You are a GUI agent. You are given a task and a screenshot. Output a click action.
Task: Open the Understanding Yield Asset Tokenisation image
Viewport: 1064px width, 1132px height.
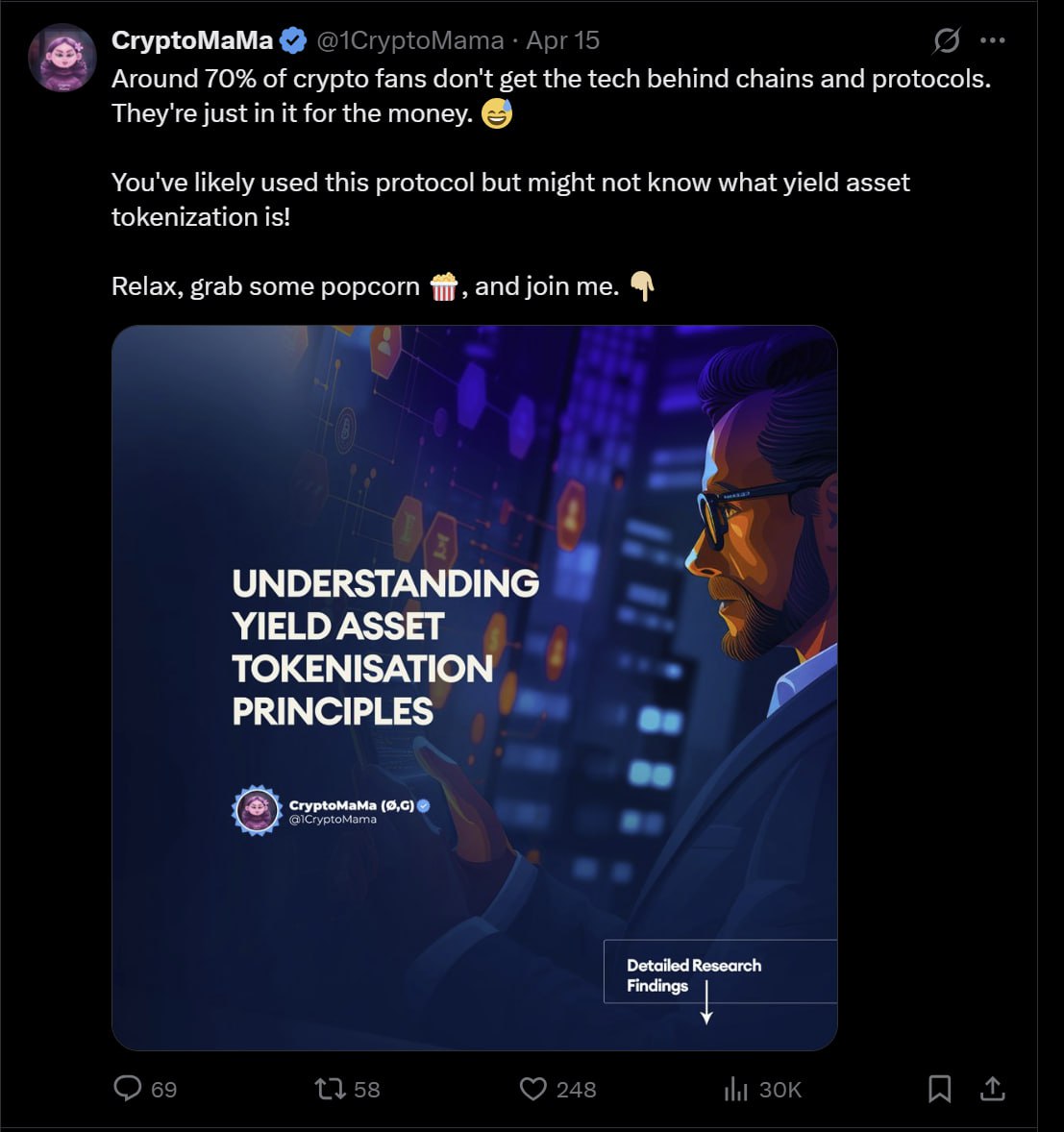(474, 687)
